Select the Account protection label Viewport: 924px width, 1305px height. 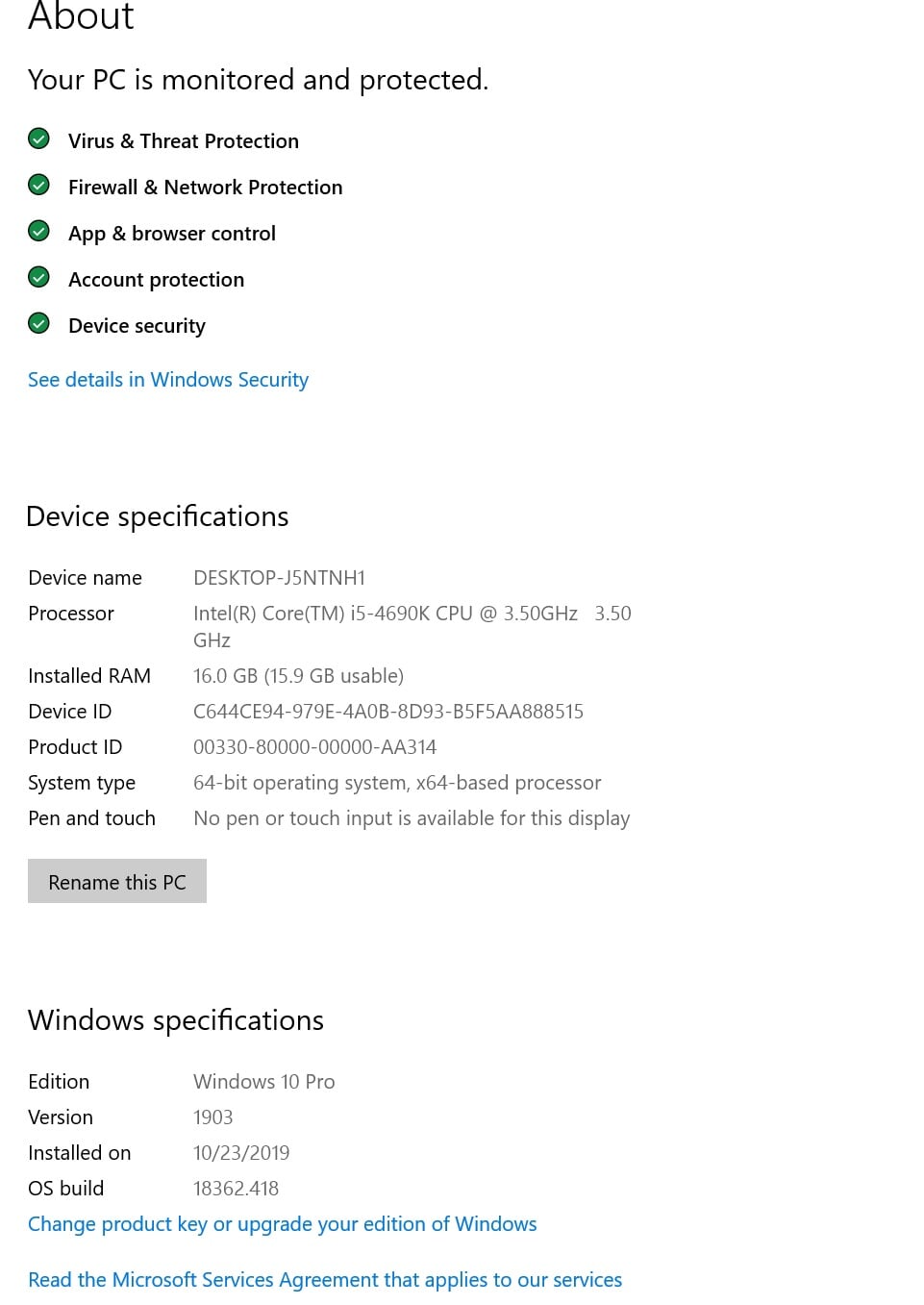(x=156, y=280)
